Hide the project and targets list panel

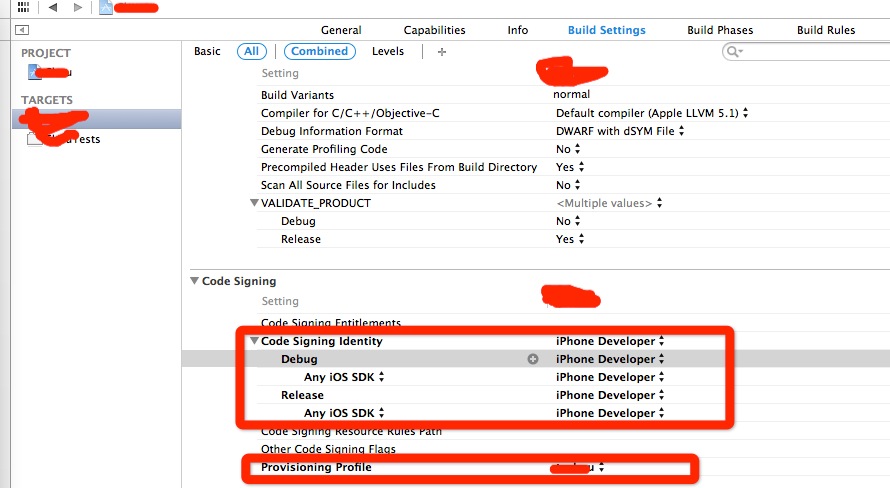(22, 30)
